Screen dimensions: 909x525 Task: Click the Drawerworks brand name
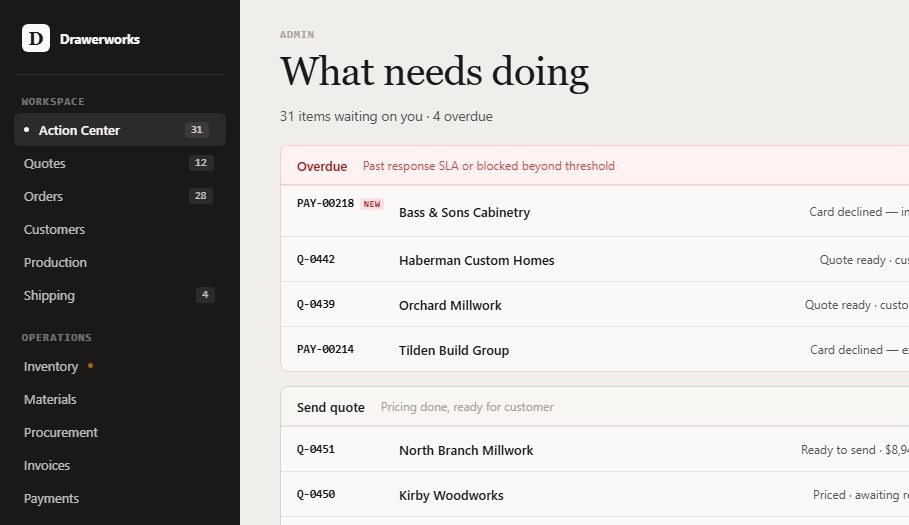(100, 39)
